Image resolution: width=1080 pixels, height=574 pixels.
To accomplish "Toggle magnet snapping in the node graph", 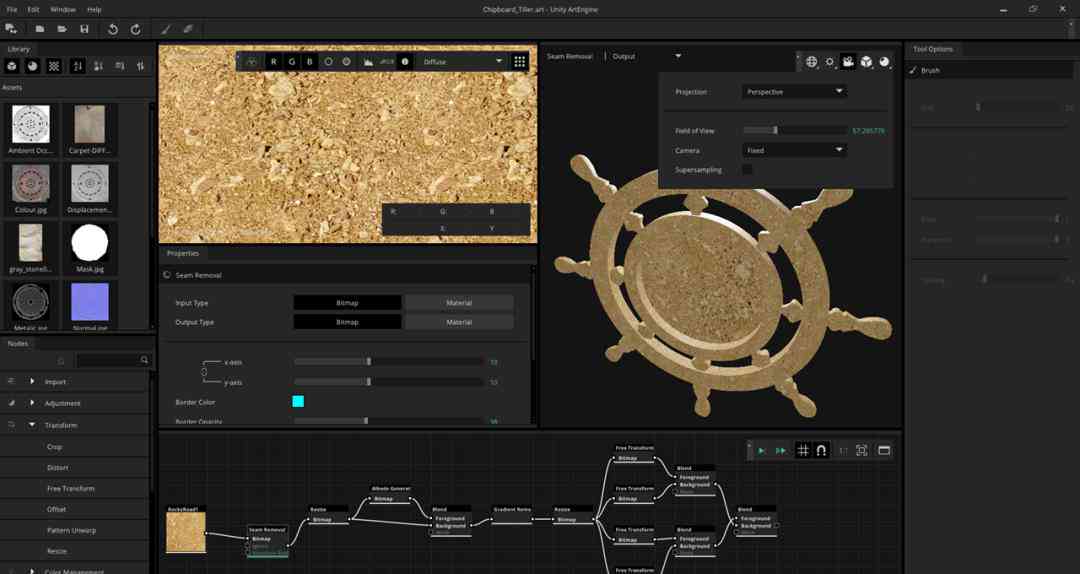I will coord(821,451).
